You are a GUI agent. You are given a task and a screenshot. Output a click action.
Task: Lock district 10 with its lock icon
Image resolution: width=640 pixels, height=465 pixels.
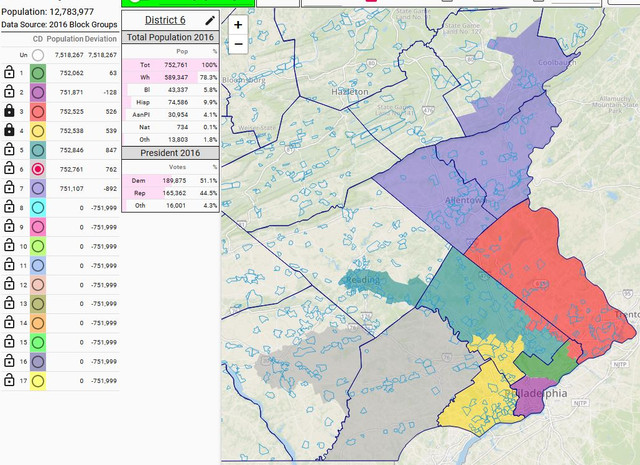[x=9, y=246]
